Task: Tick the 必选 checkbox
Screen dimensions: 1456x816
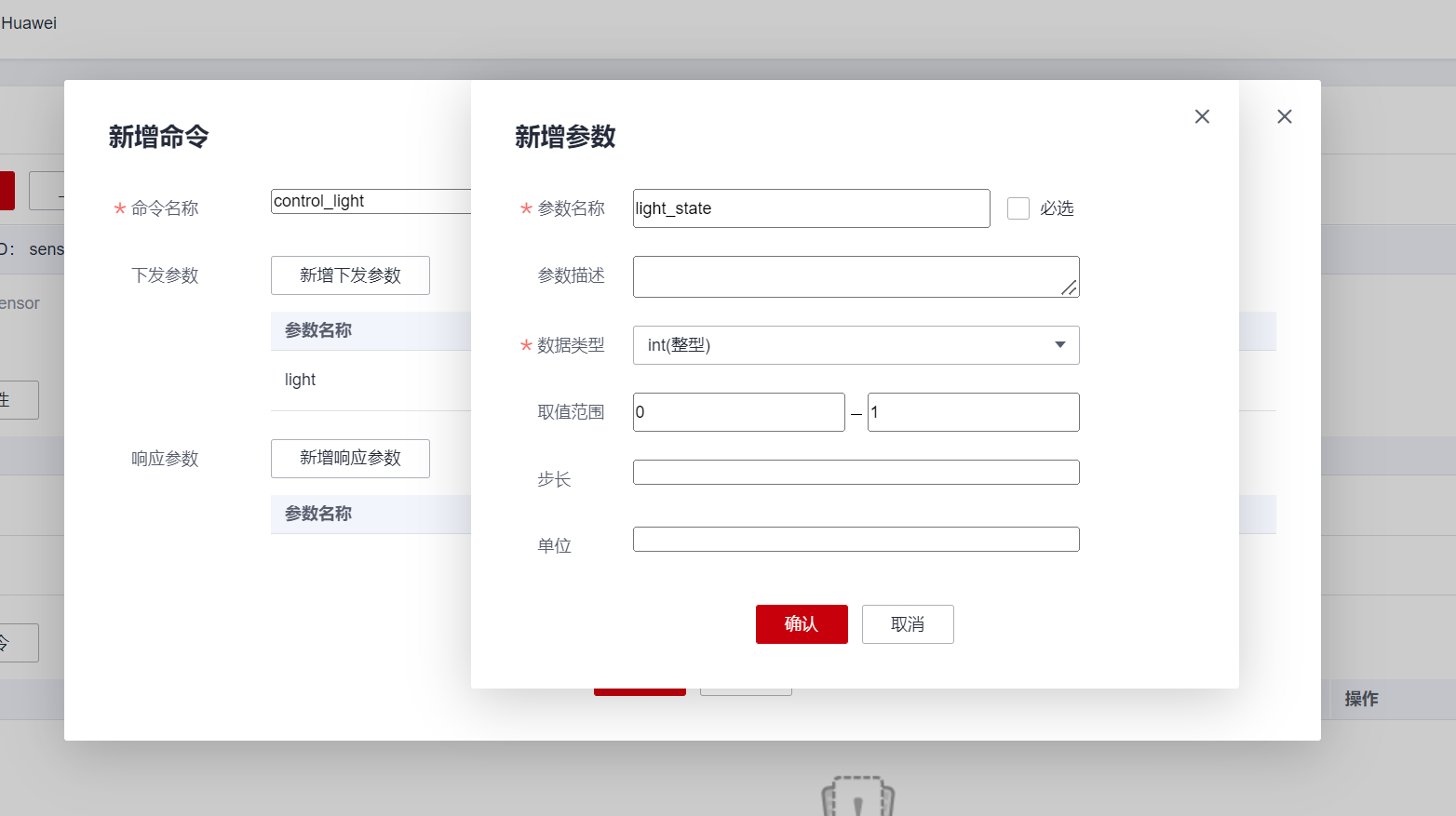Action: click(1018, 208)
